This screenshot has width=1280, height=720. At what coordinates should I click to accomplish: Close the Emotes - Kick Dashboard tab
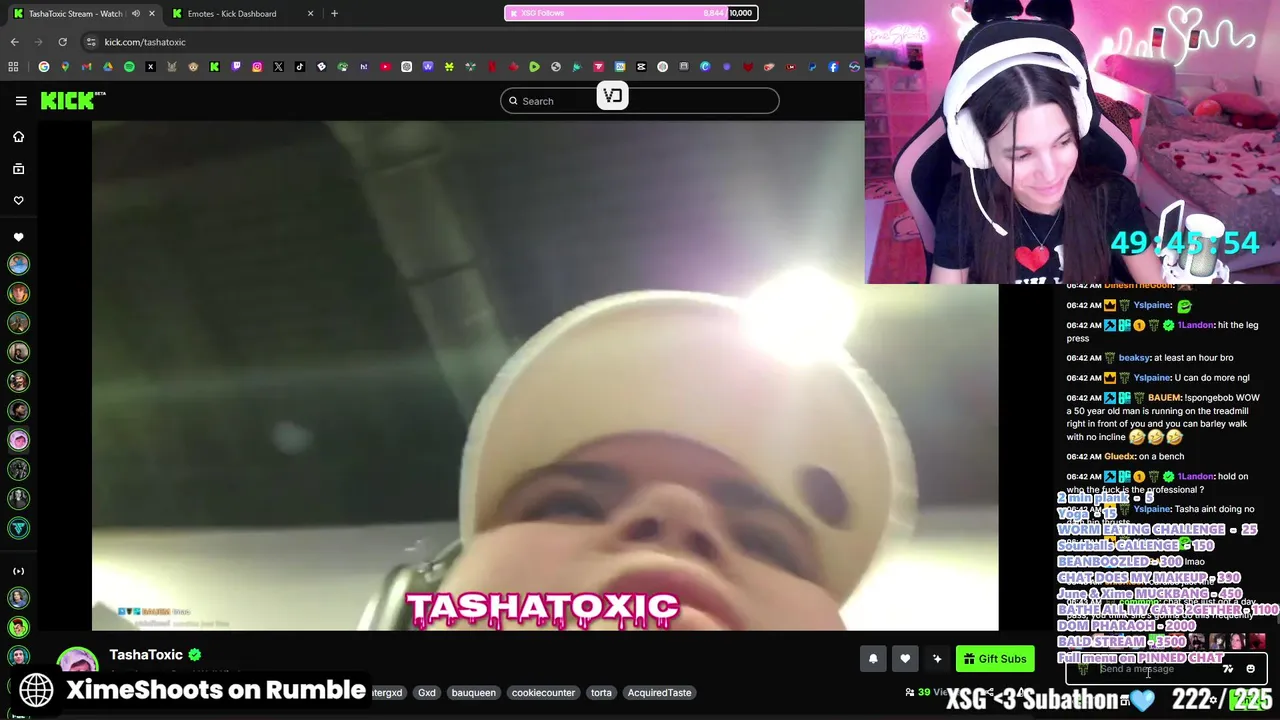coord(310,14)
